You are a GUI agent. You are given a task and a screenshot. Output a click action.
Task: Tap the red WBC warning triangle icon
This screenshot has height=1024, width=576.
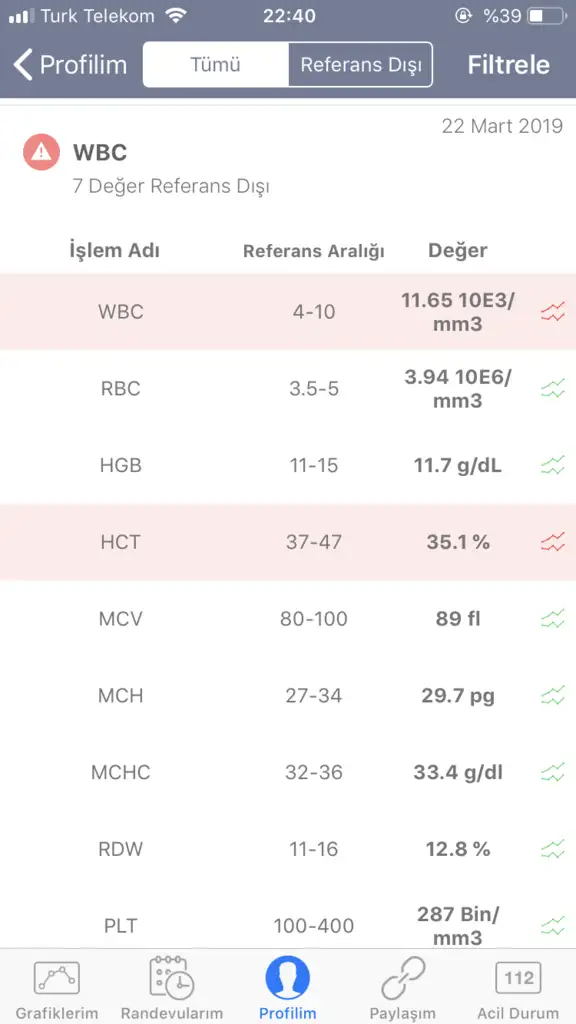[x=42, y=152]
